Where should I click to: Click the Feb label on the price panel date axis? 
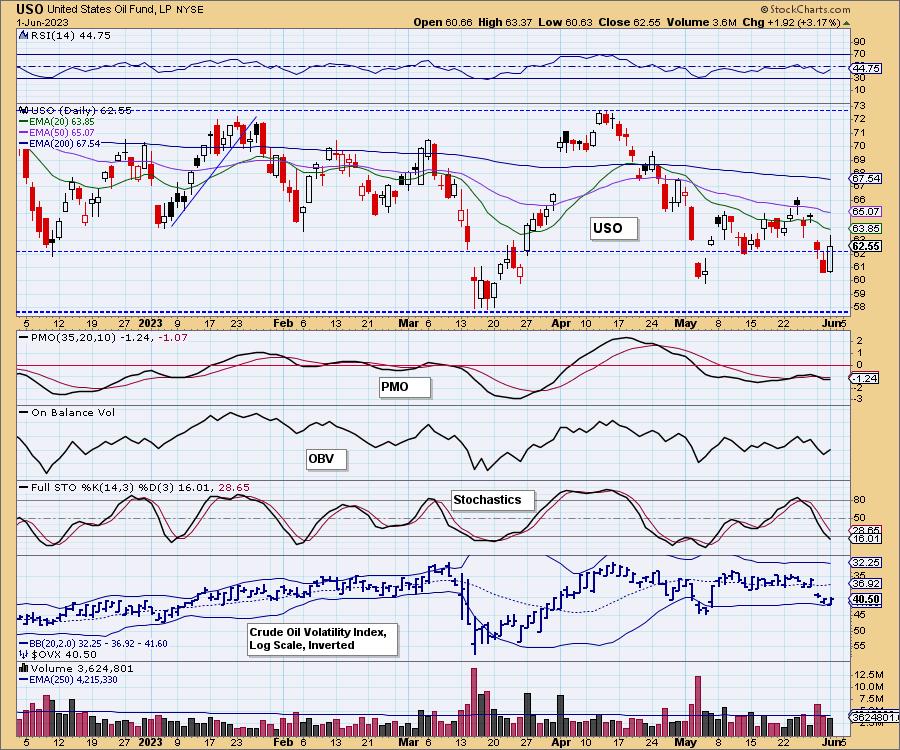click(283, 323)
